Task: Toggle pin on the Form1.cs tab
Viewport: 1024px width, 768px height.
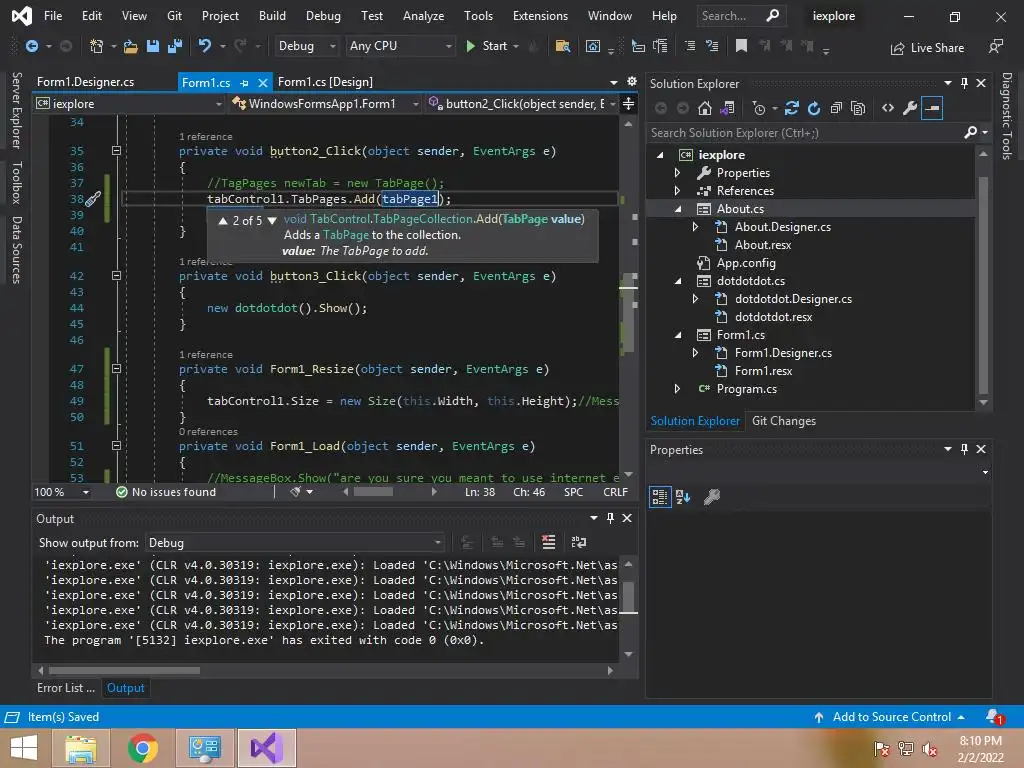Action: [x=245, y=83]
